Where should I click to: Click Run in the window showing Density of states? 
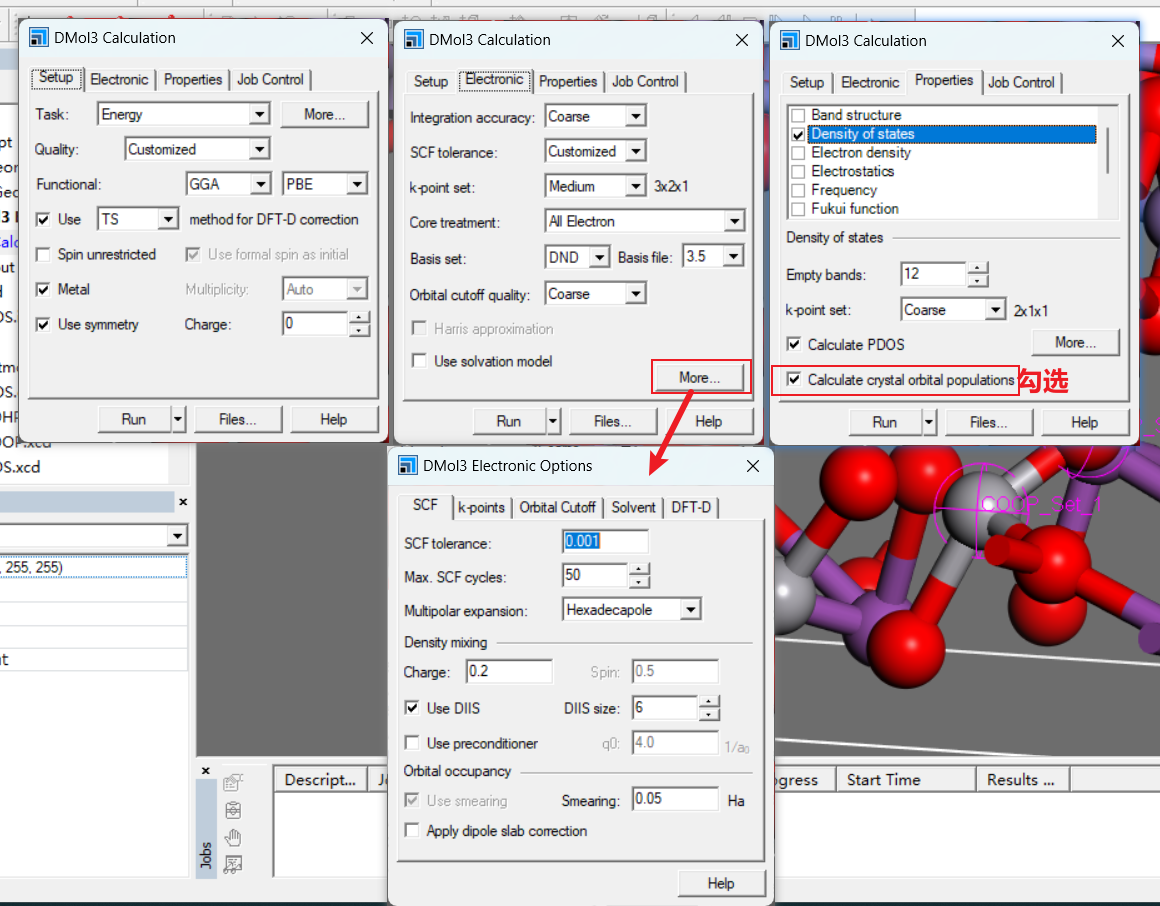[885, 422]
